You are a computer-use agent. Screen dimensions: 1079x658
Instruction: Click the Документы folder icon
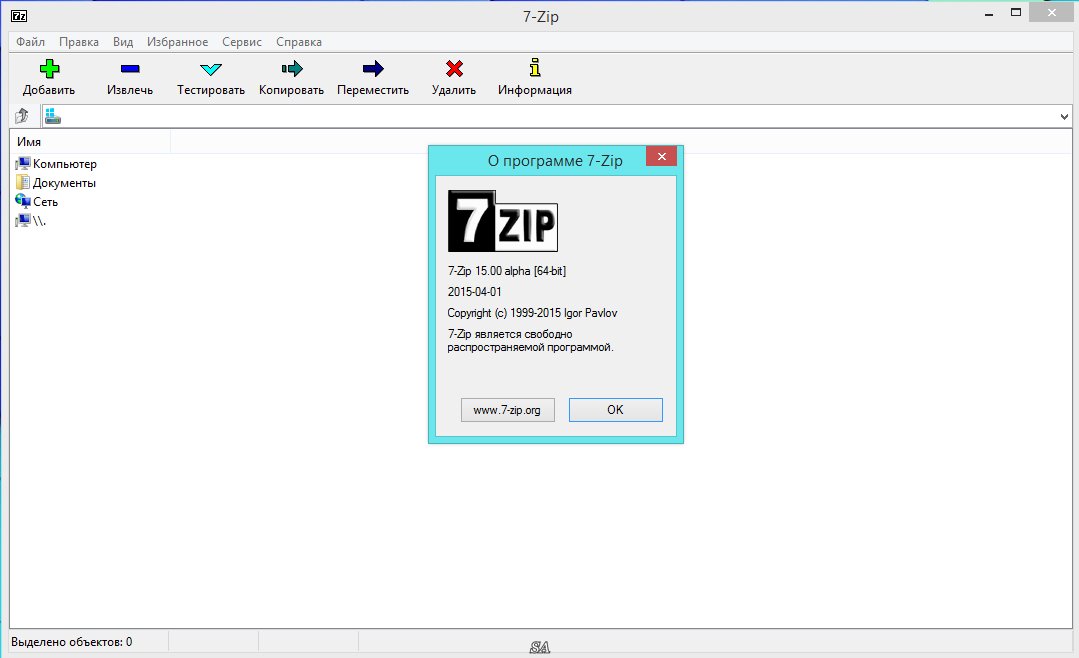(x=23, y=182)
